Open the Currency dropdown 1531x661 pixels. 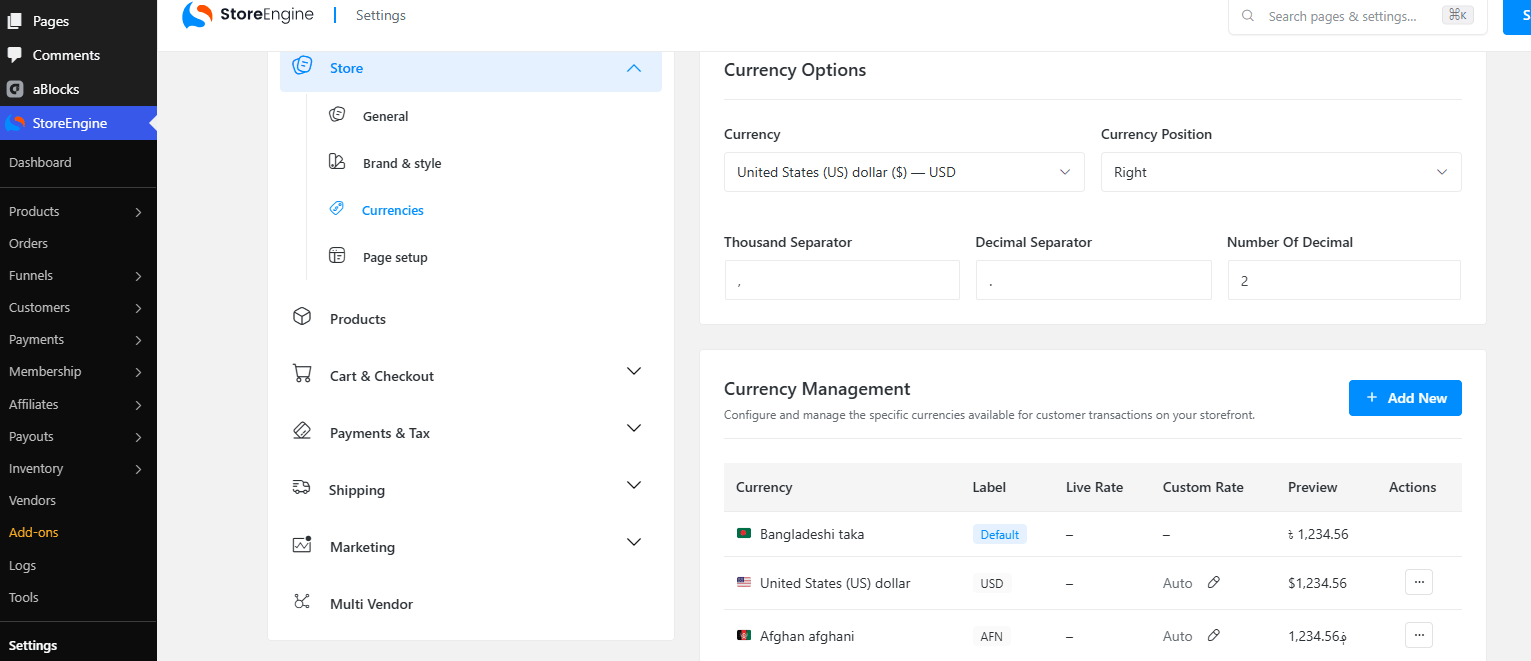pyautogui.click(x=904, y=172)
